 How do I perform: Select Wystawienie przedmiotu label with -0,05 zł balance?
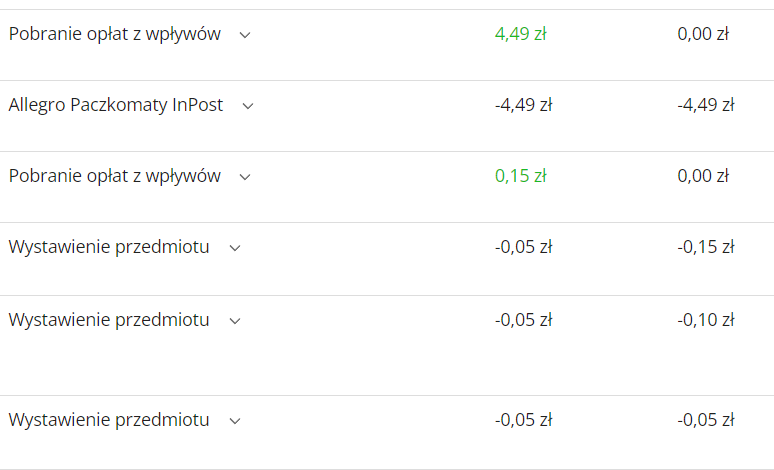click(x=109, y=420)
